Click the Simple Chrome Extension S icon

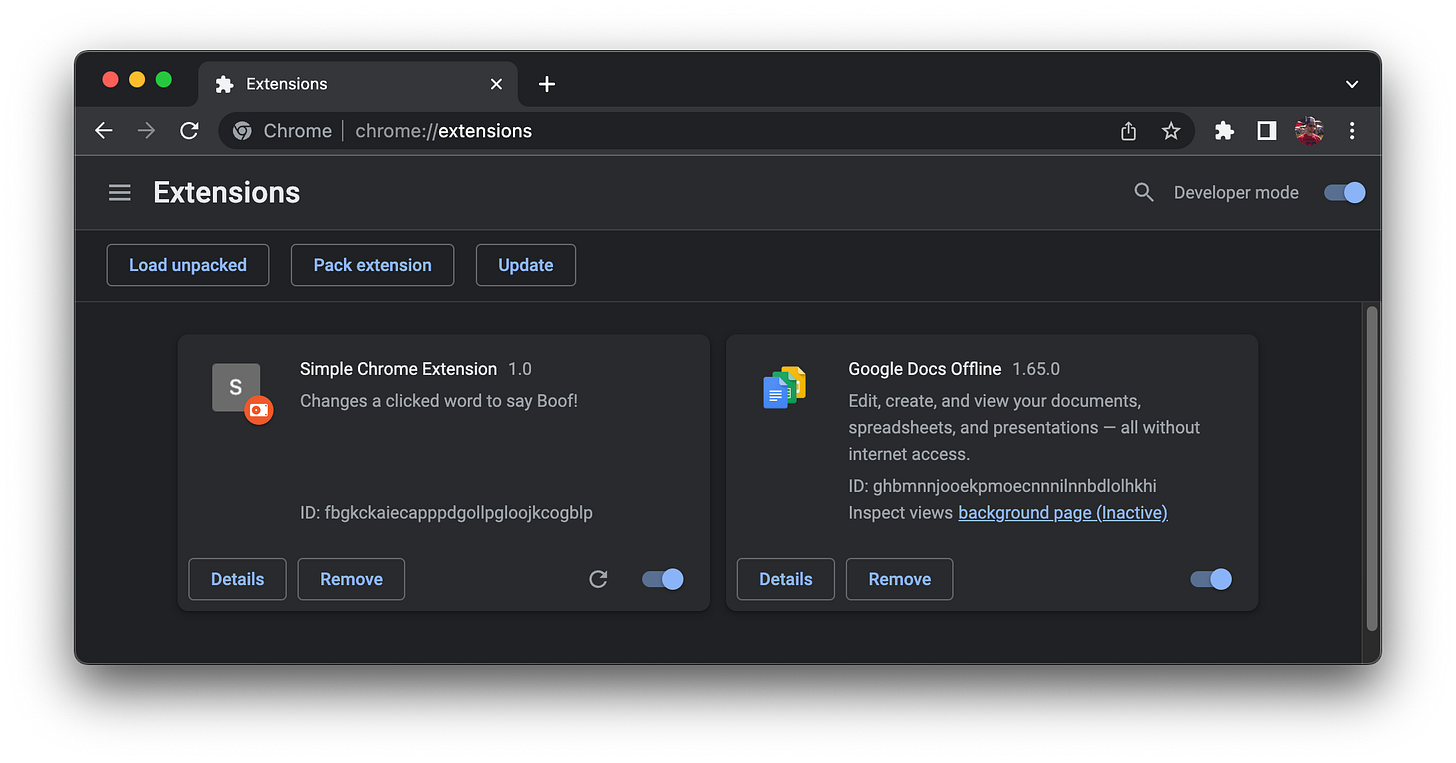(x=236, y=388)
